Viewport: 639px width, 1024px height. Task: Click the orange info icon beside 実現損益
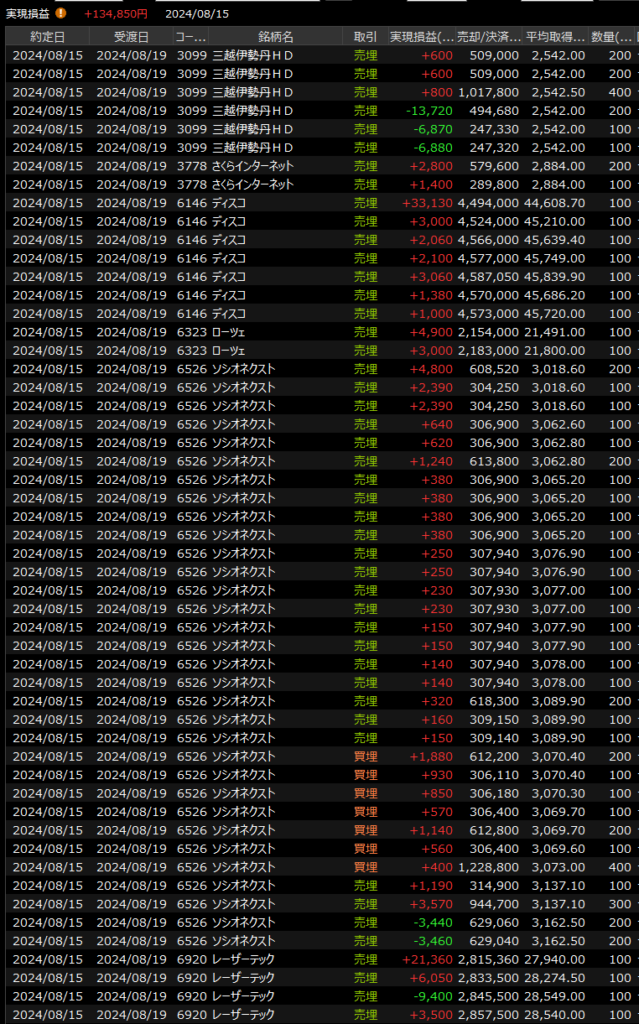[61, 13]
